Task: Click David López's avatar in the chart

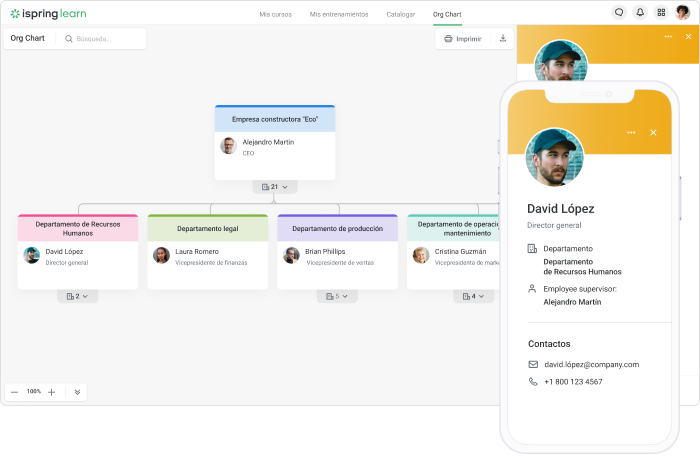Action: 32,255
